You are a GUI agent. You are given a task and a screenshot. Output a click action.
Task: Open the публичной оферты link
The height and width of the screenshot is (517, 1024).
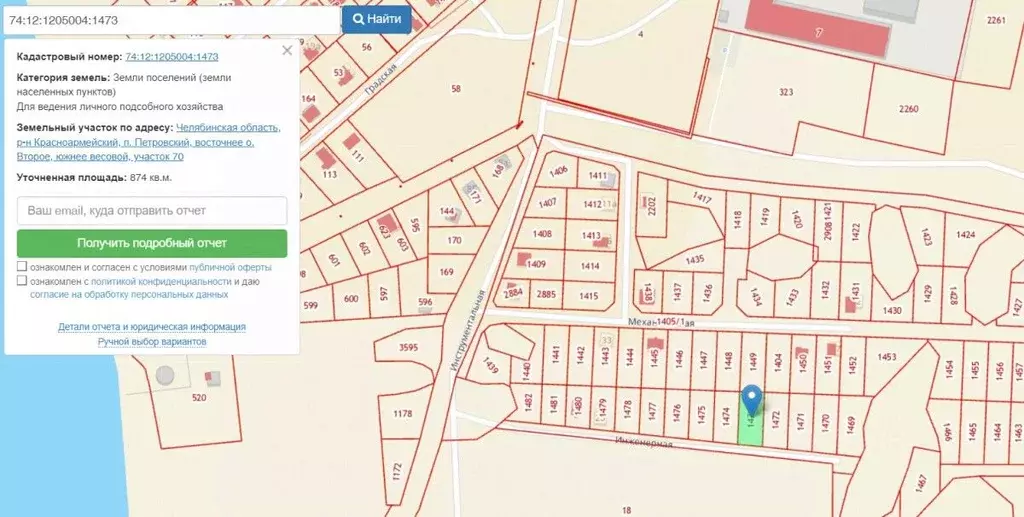(x=230, y=268)
